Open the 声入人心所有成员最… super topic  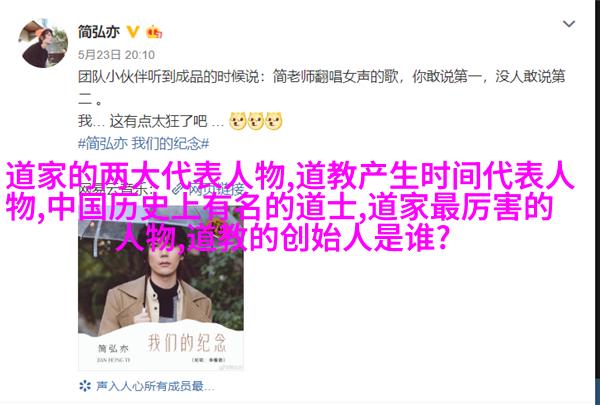[155, 386]
